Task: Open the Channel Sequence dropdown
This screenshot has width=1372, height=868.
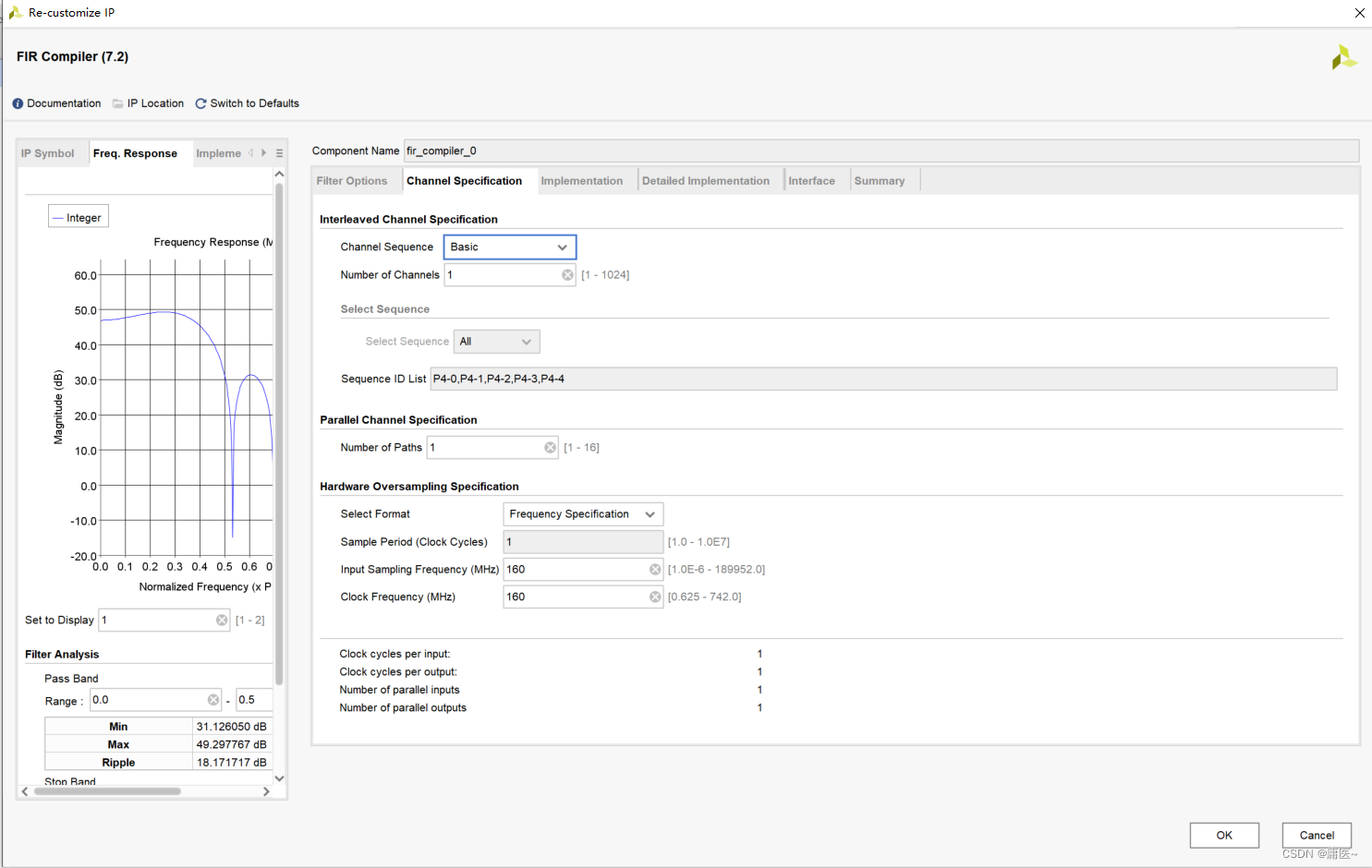Action: [x=510, y=247]
